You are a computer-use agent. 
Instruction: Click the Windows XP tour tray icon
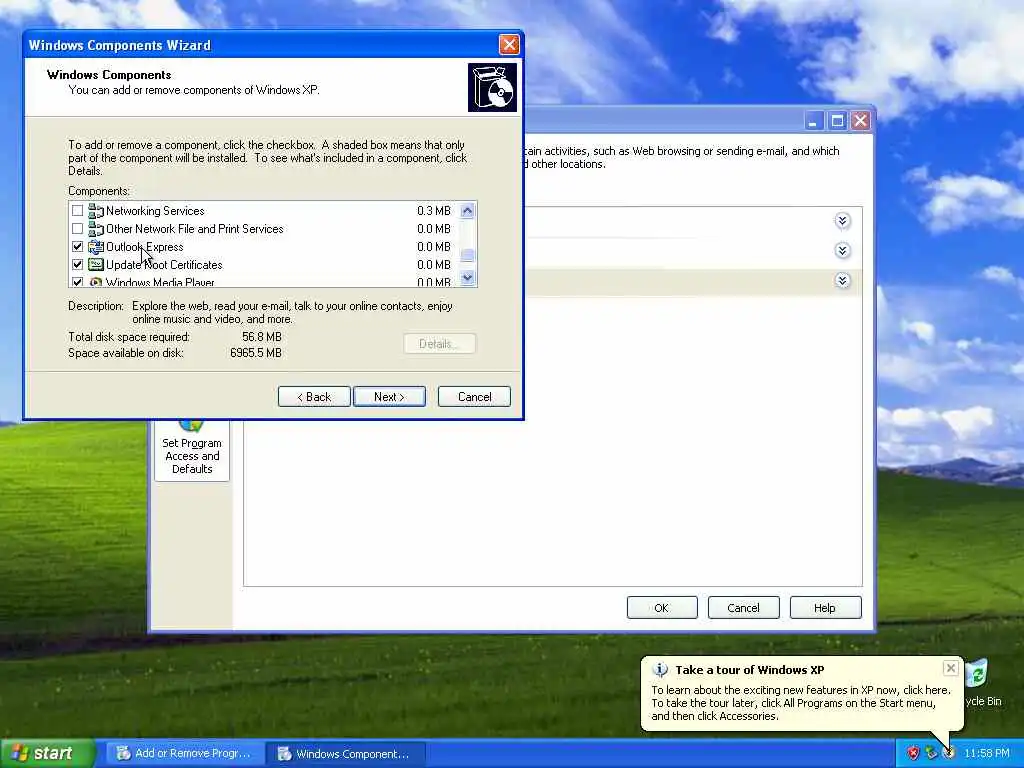pos(949,754)
